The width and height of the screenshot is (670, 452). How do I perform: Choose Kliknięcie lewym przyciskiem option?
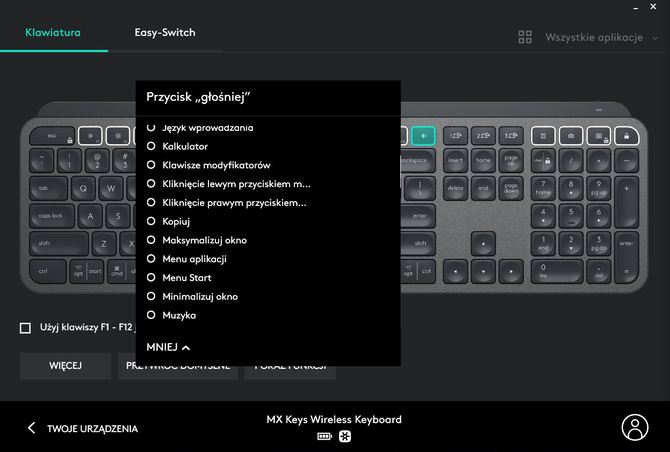(x=229, y=184)
